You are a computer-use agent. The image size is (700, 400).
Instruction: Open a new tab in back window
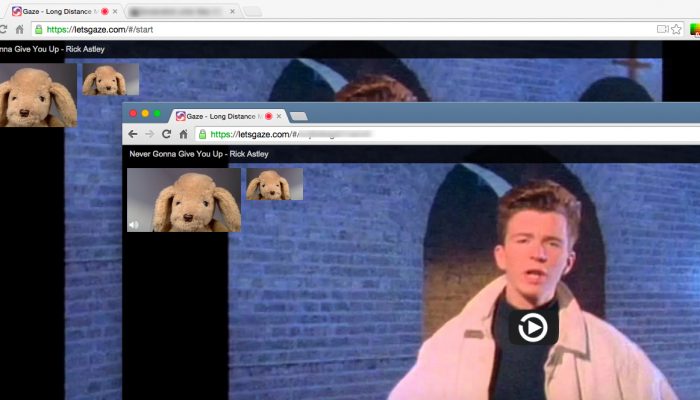coord(253,12)
